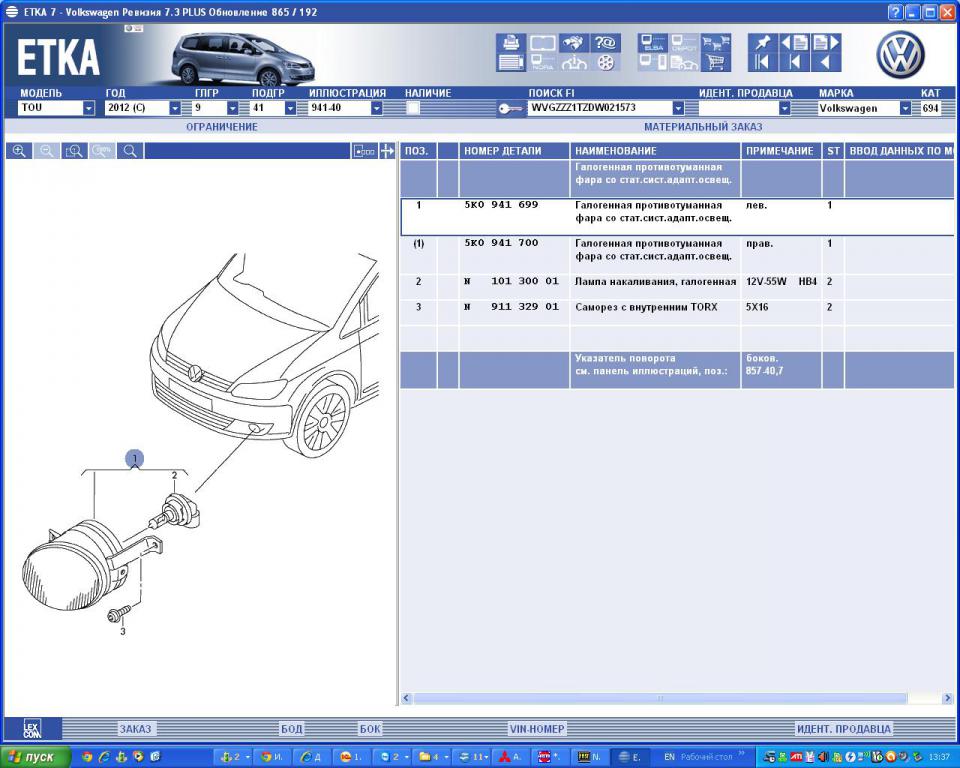The width and height of the screenshot is (960, 768).
Task: Open Internet Explorer from quick launch
Action: (x=104, y=757)
